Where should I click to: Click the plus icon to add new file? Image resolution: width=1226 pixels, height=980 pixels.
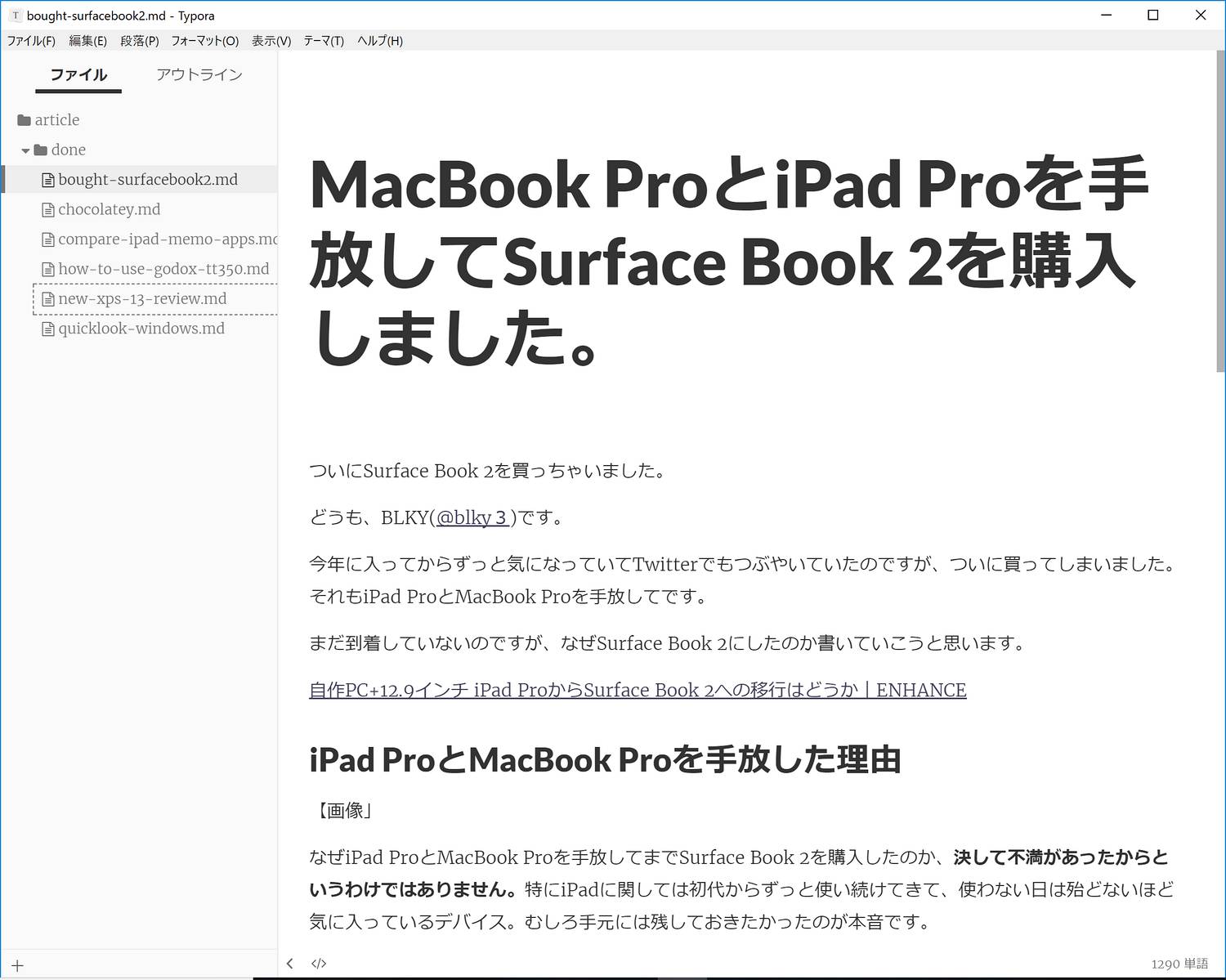18,965
